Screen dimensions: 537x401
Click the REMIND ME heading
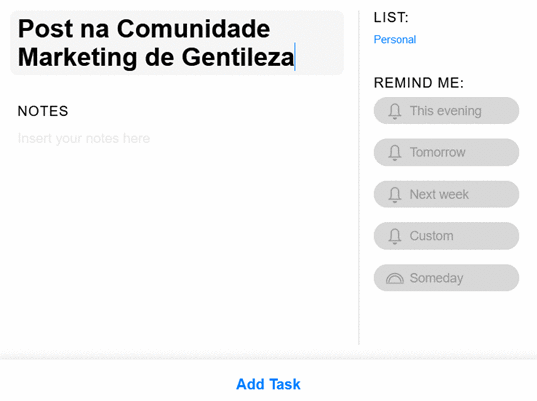click(419, 83)
